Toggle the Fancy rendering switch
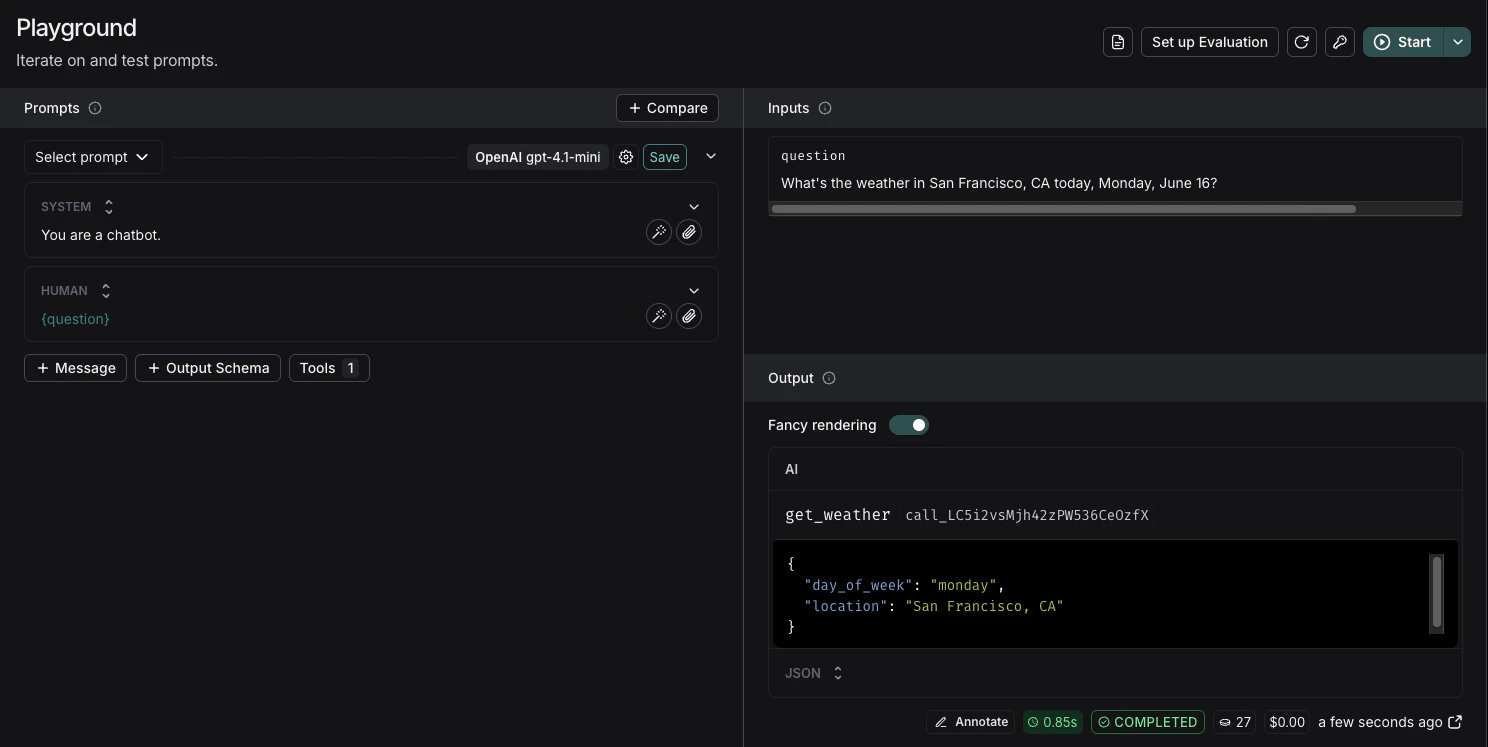 tap(908, 425)
